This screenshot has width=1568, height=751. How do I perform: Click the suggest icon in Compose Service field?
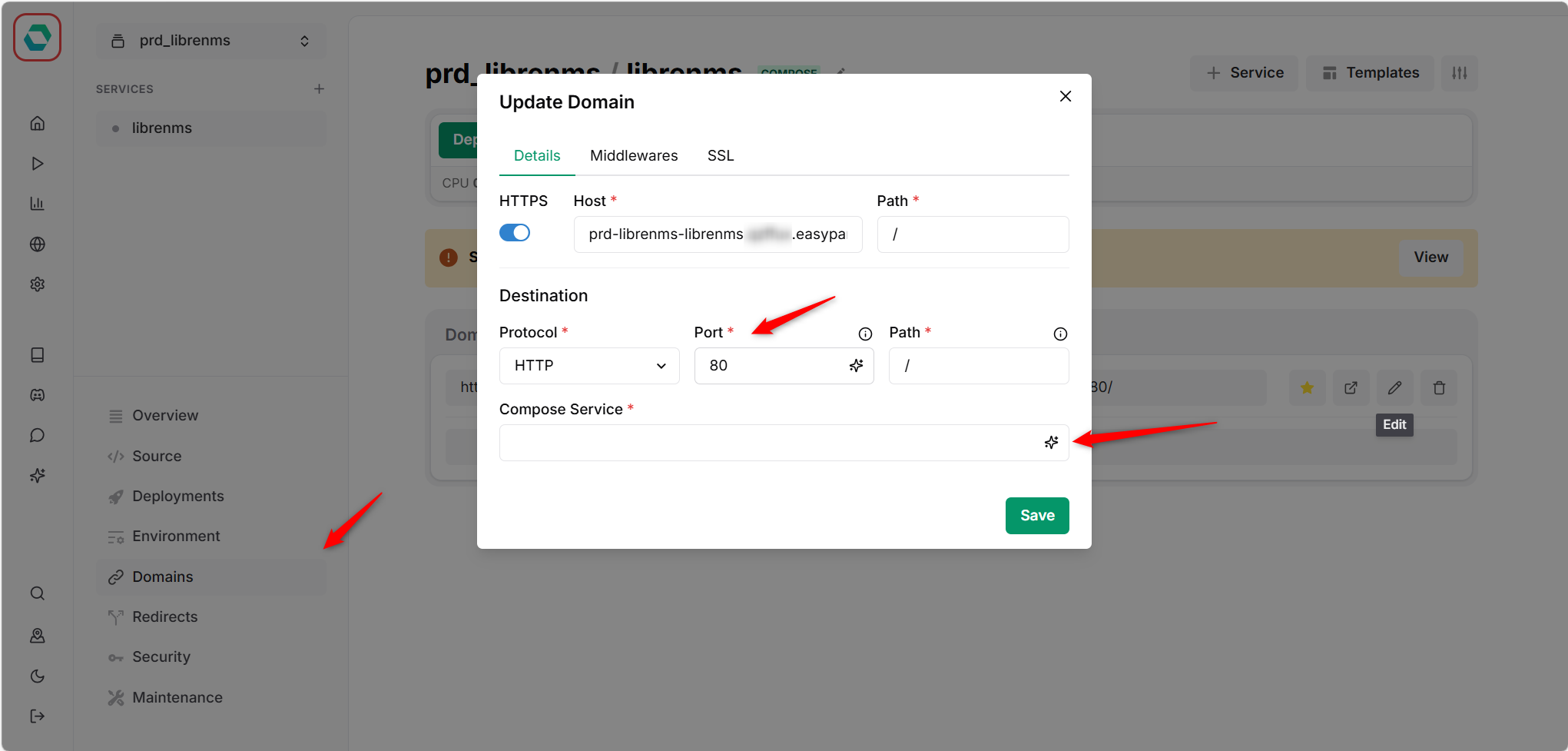(x=1051, y=443)
